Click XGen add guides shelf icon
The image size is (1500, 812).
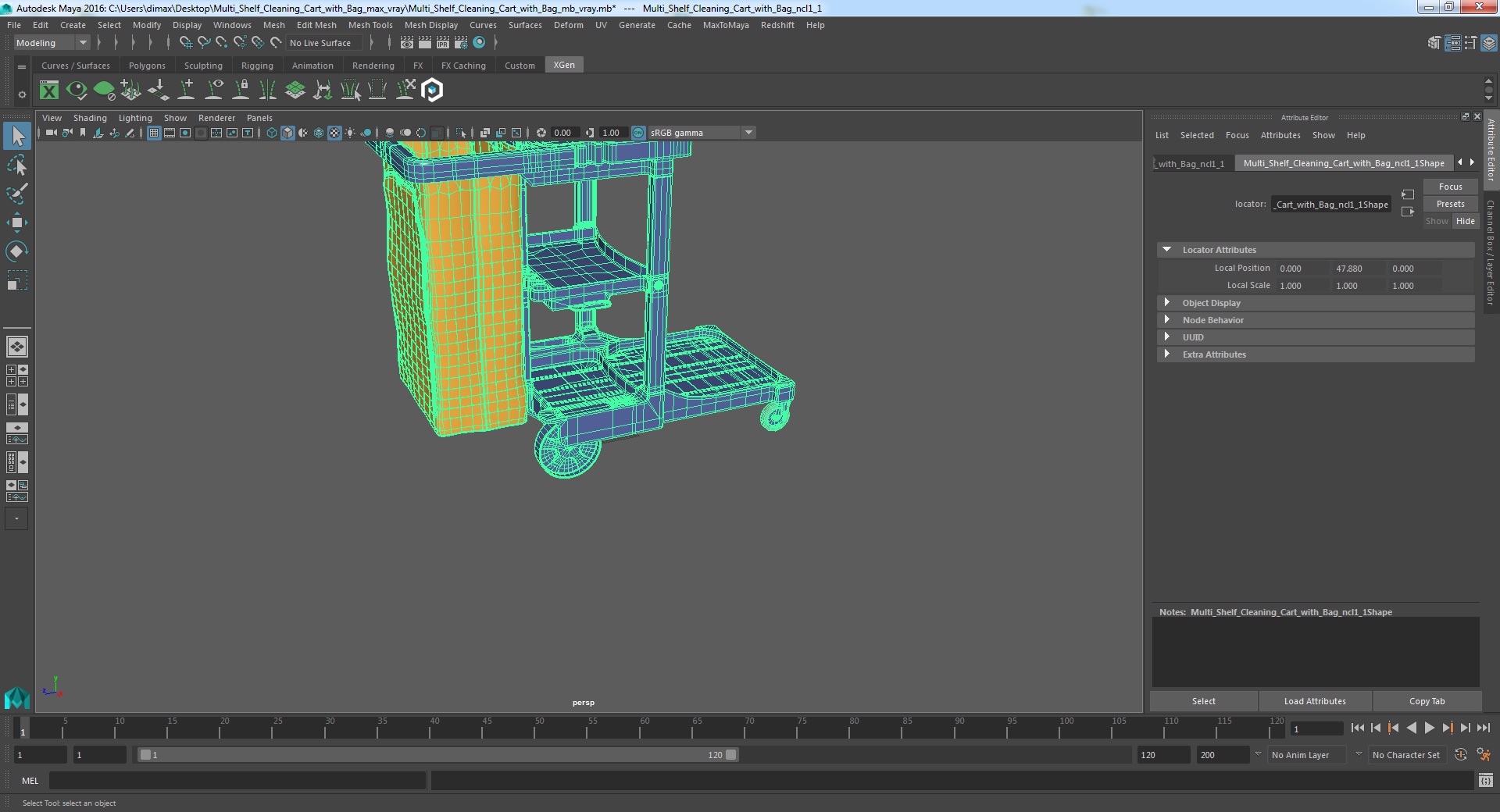[186, 91]
